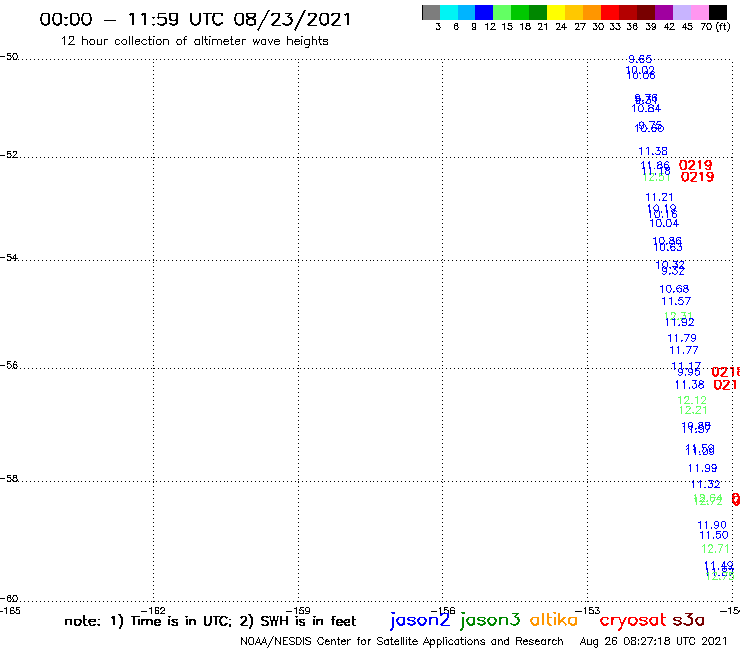Click the gray 3 ft legend swatch
The width and height of the screenshot is (740, 650).
click(431, 12)
